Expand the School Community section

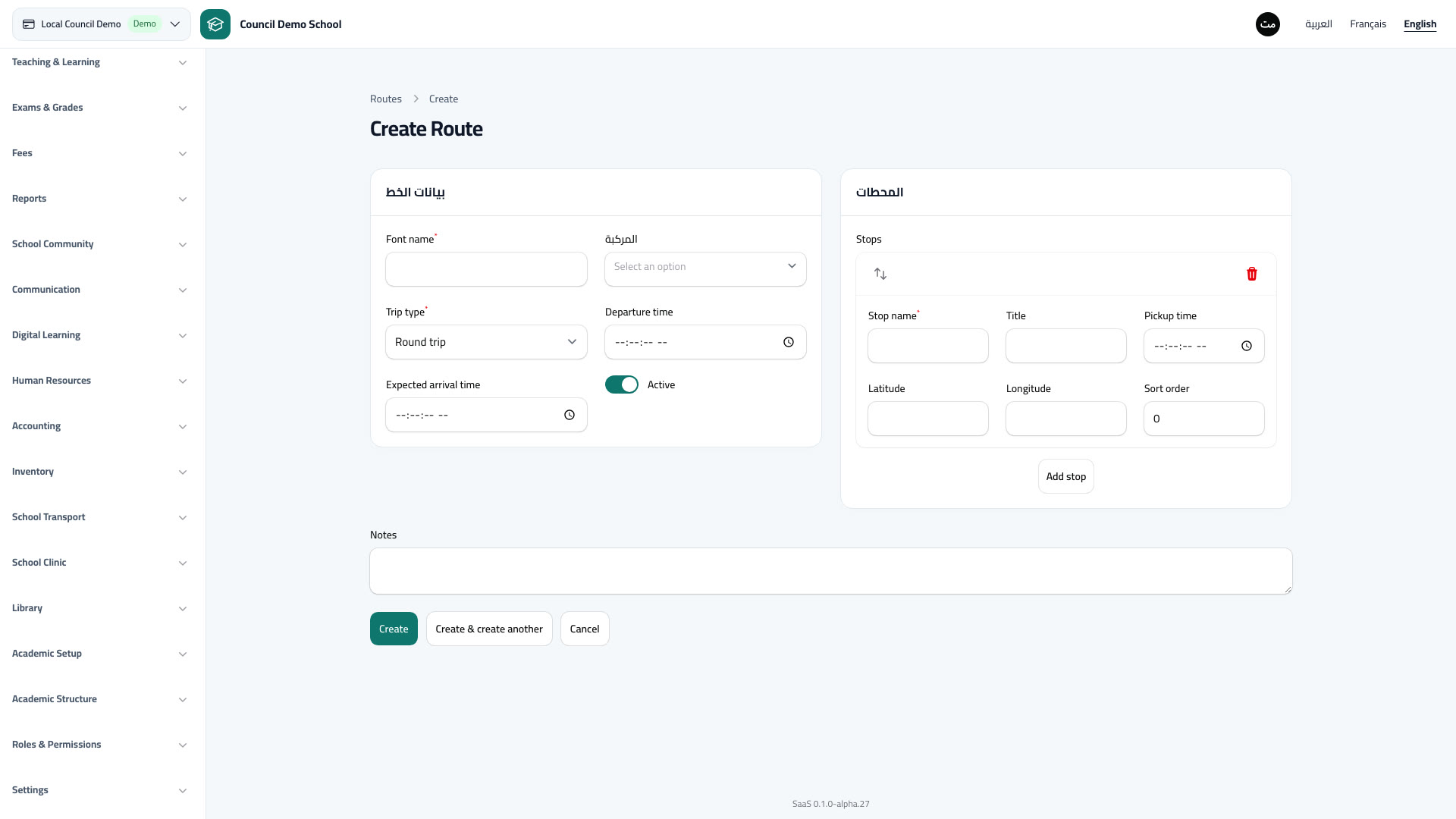click(99, 244)
